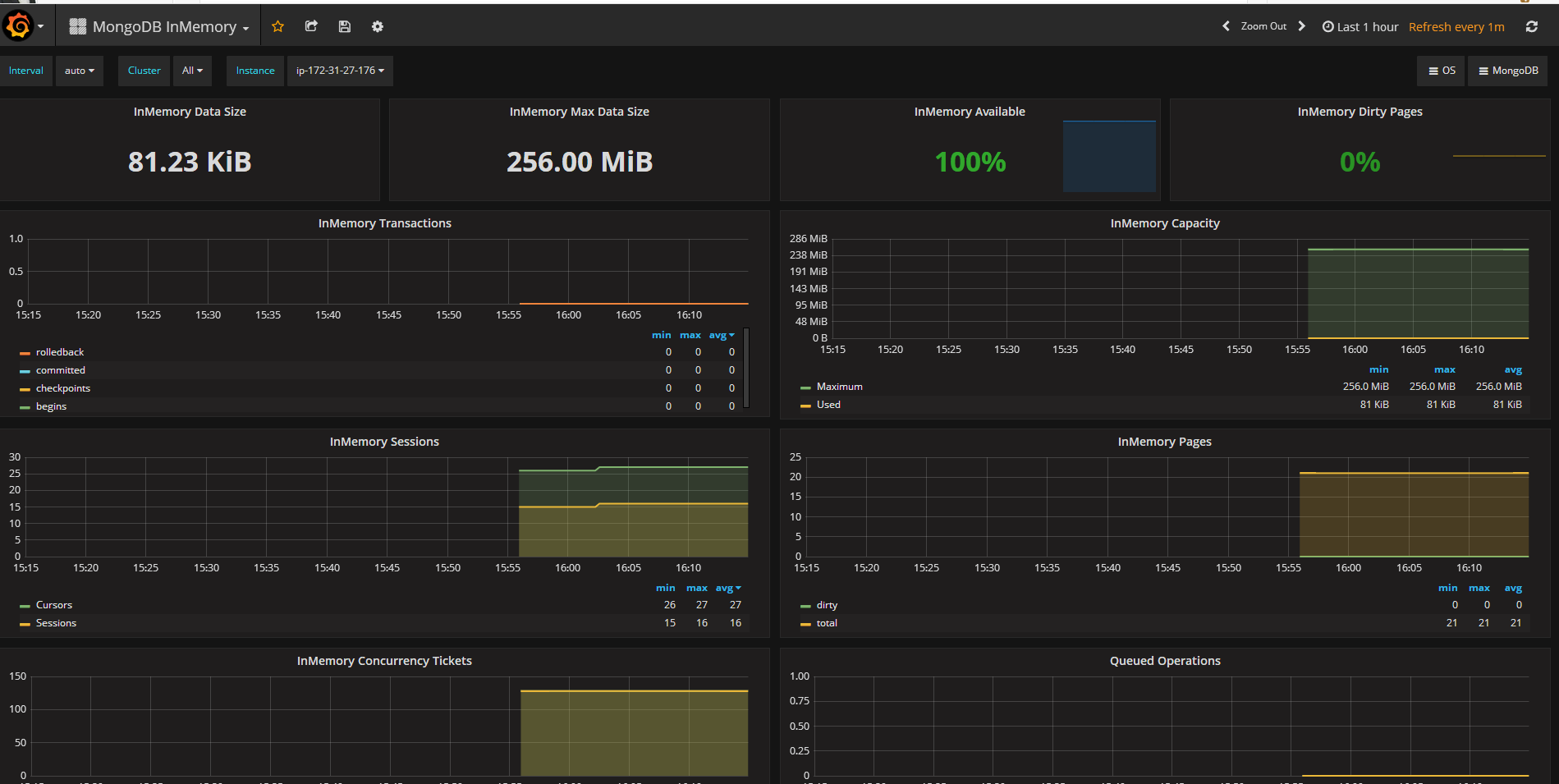Toggle the rolledback series in Transactions legend

60,352
